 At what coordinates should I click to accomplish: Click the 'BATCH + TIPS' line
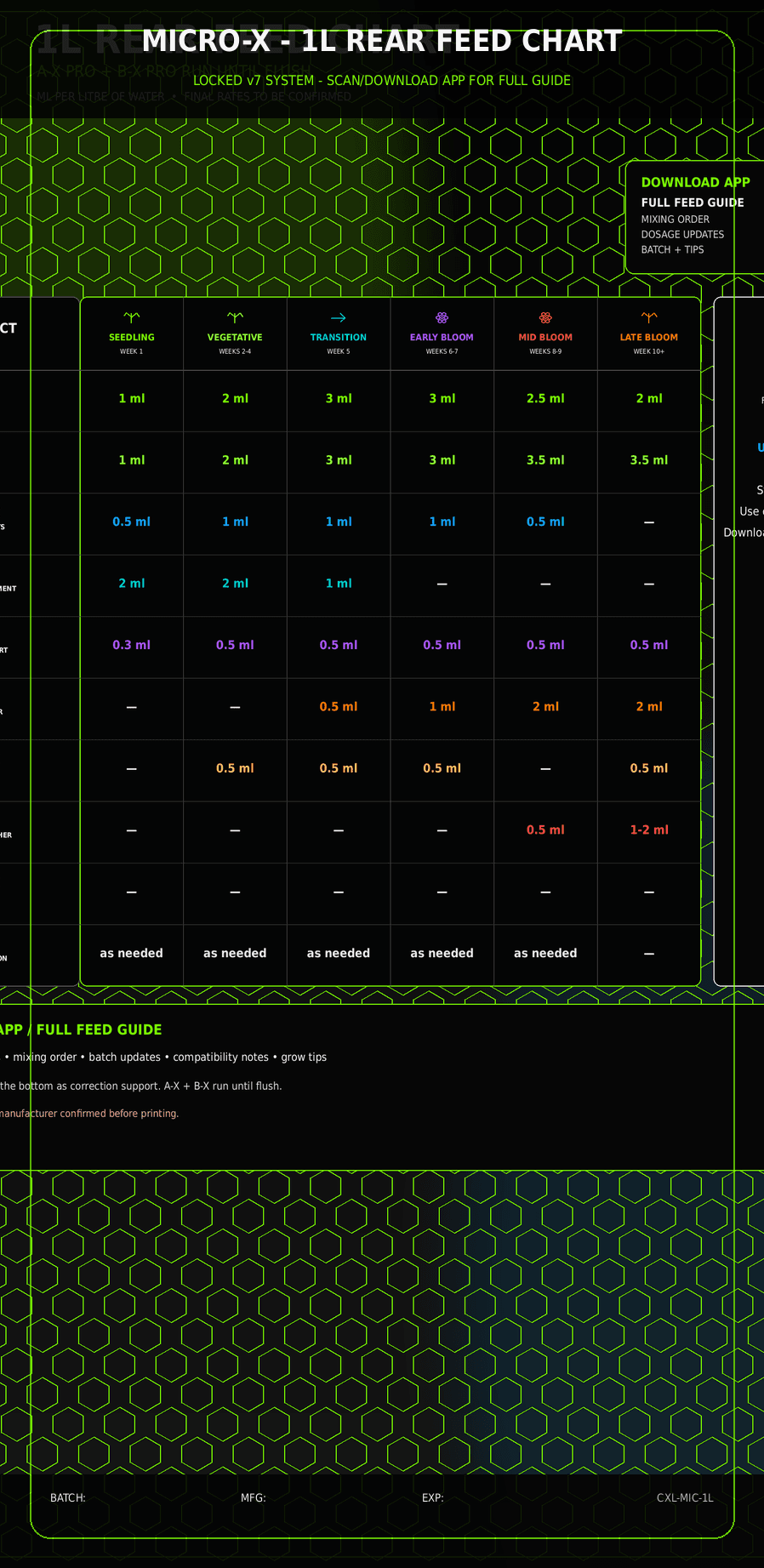672,250
